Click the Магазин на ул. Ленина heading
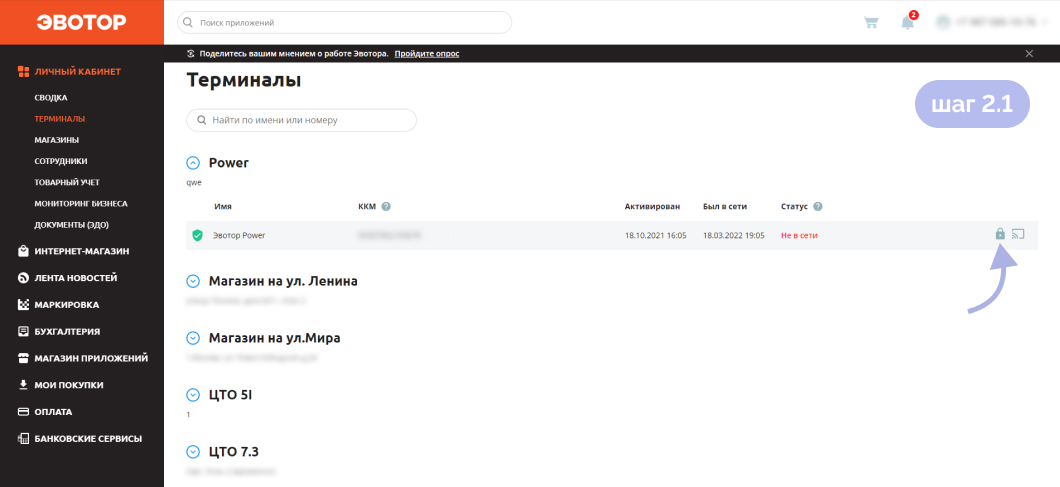1060x487 pixels. pos(283,281)
